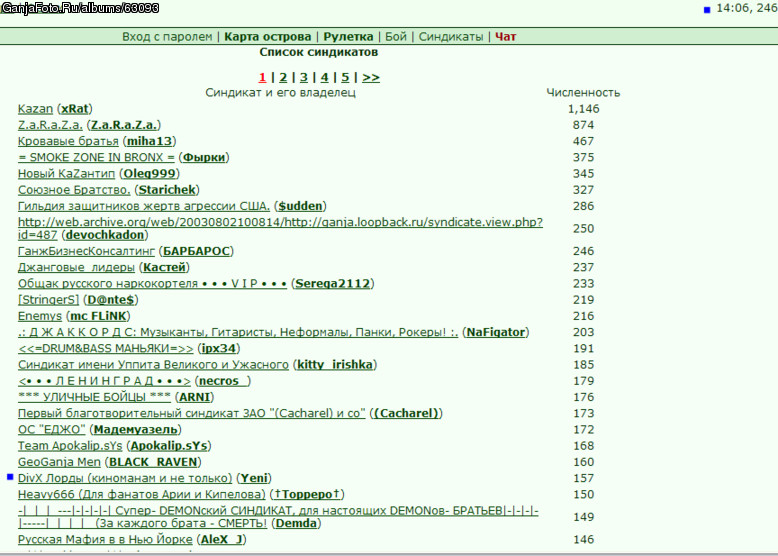View owner (Cacharel) profile

pyautogui.click(x=406, y=414)
